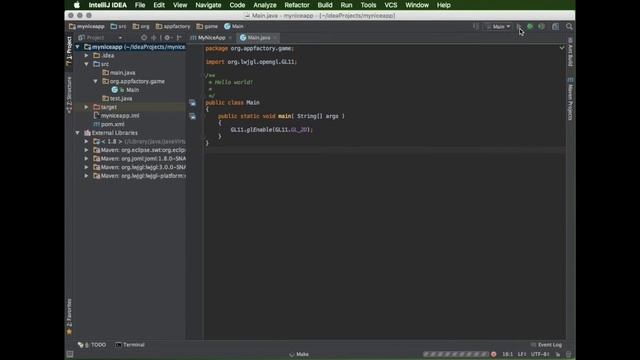The width and height of the screenshot is (640, 360).
Task: Open the Main run configuration dropdown
Action: tap(498, 27)
